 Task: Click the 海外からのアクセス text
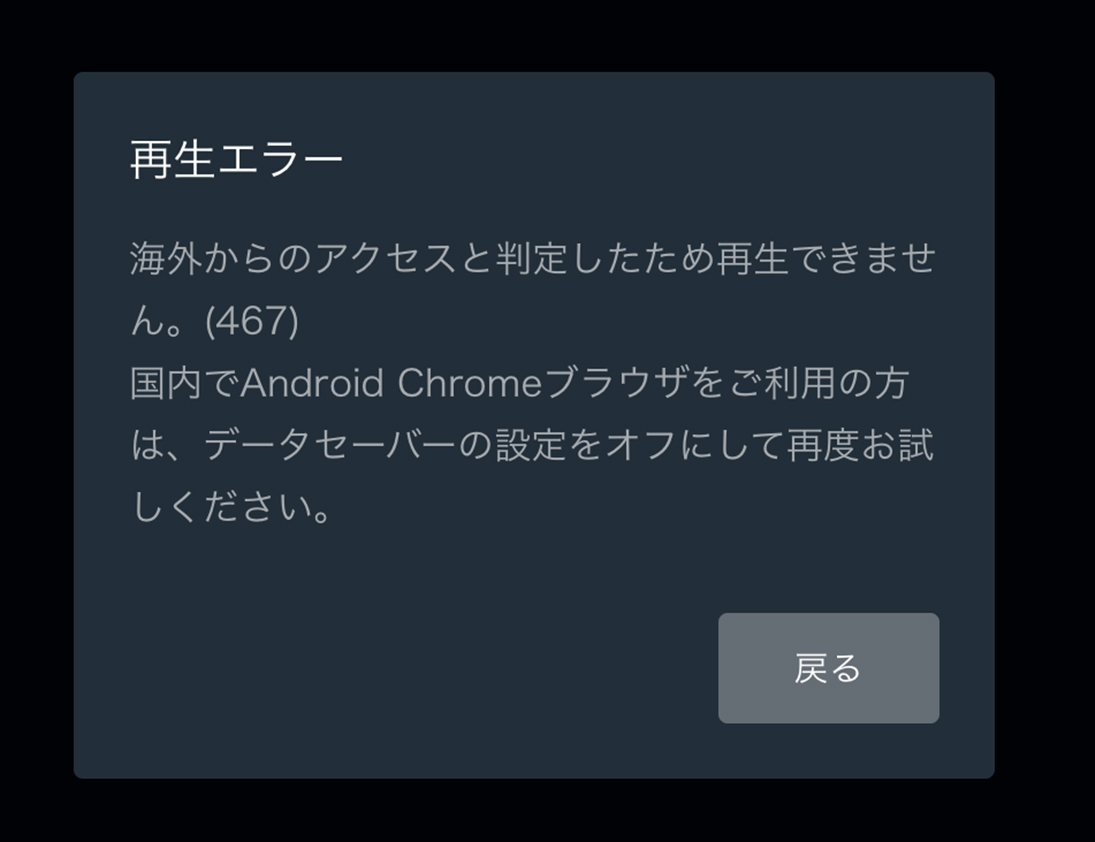(x=293, y=258)
